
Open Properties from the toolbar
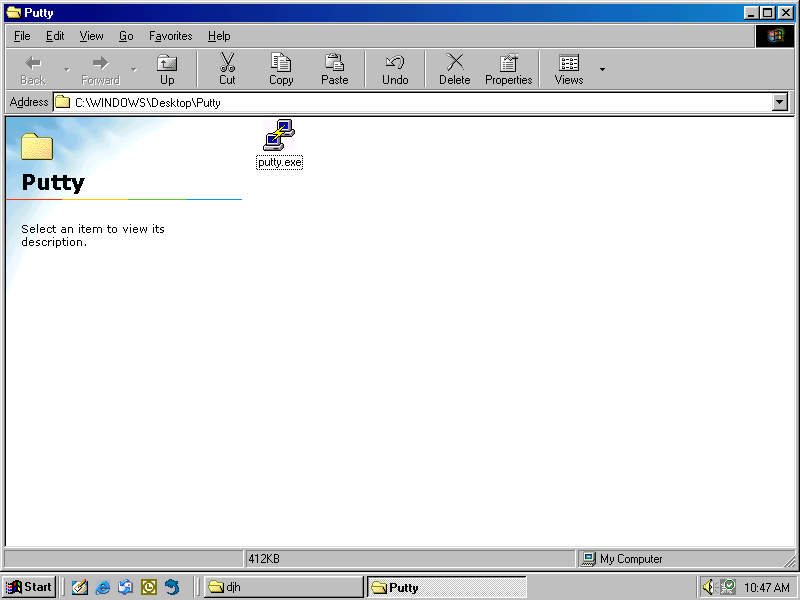pyautogui.click(x=508, y=69)
